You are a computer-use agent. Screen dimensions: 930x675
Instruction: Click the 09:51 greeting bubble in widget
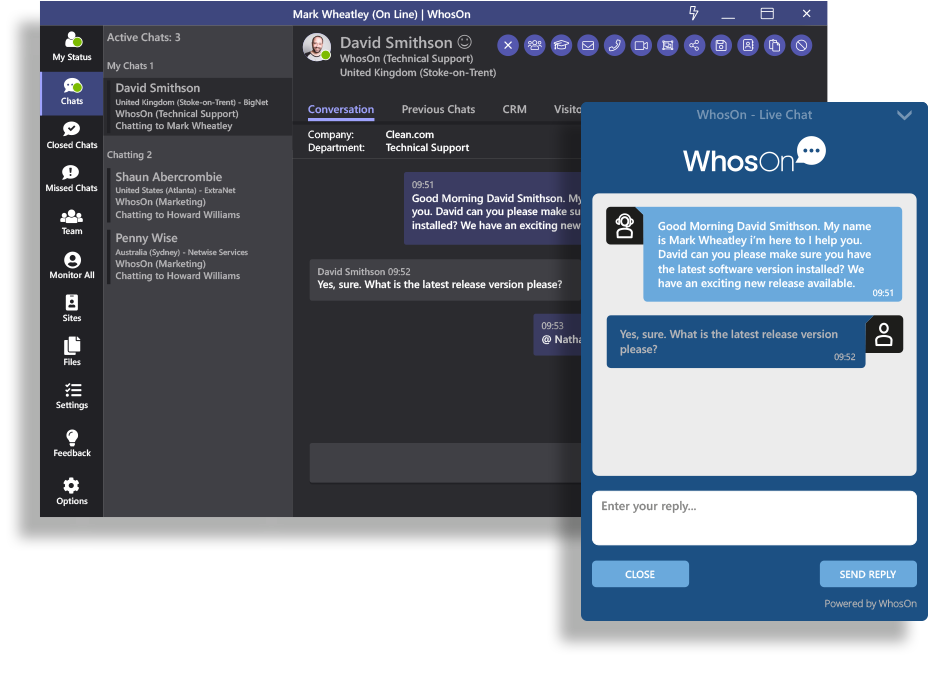pyautogui.click(x=772, y=254)
